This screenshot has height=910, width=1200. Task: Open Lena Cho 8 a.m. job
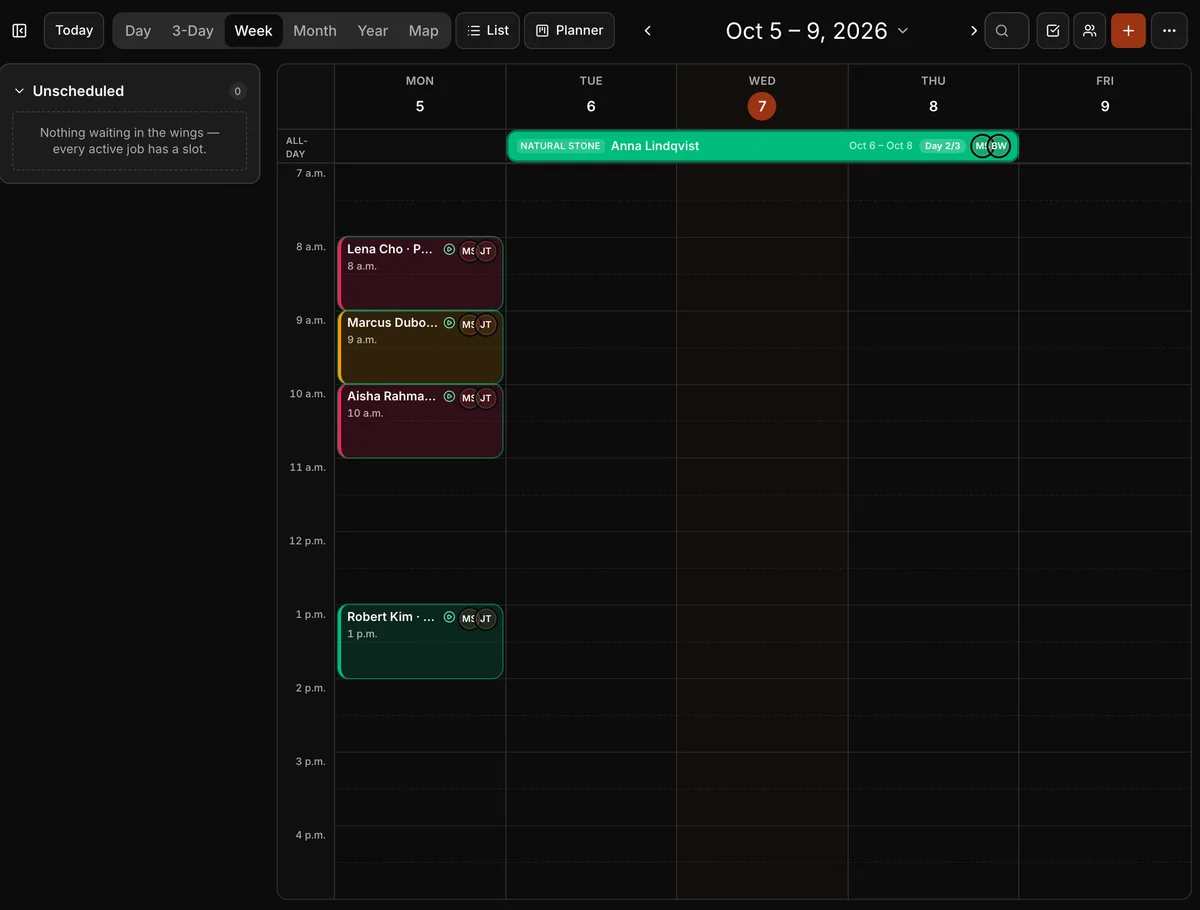420,273
